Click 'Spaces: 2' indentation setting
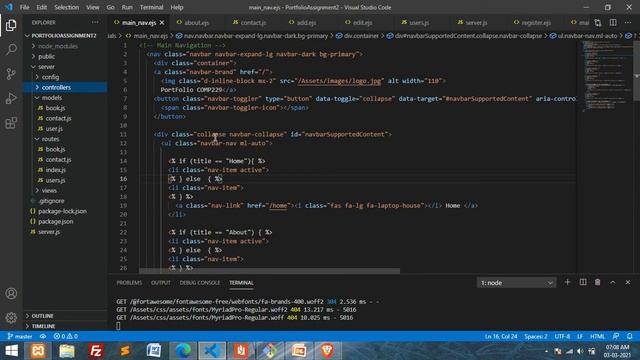640x360 pixels. tap(536, 336)
